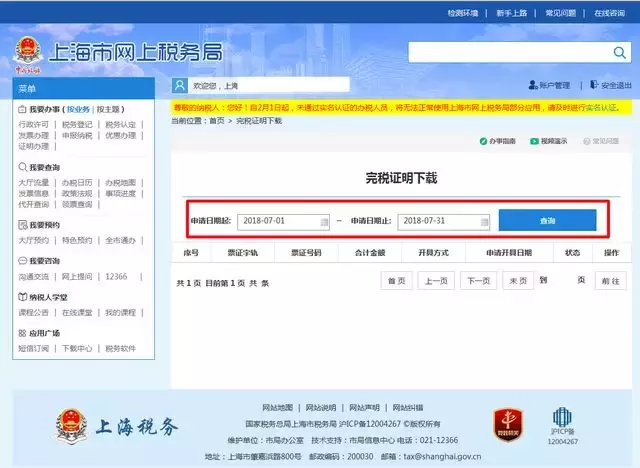The height and width of the screenshot is (468, 640).
Task: Open 优惠办理 in sidebar
Action: (x=120, y=135)
